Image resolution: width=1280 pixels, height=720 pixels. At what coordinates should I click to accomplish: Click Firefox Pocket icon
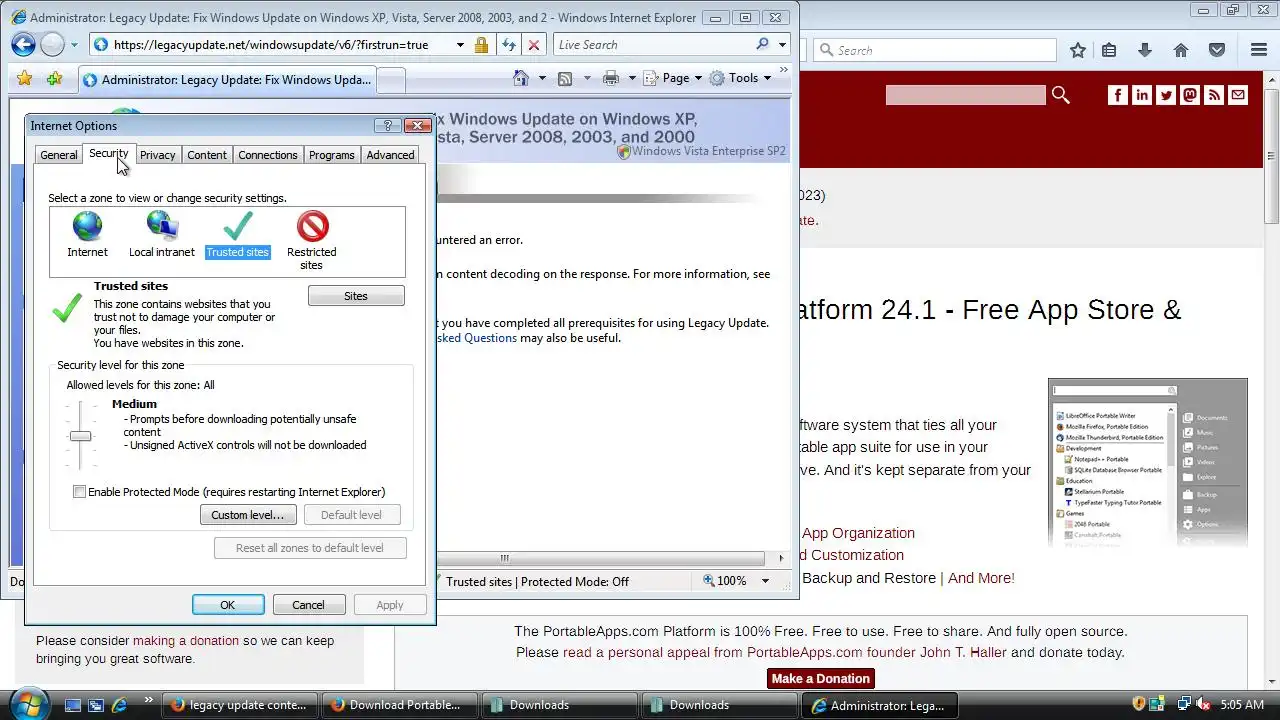pyautogui.click(x=1217, y=50)
